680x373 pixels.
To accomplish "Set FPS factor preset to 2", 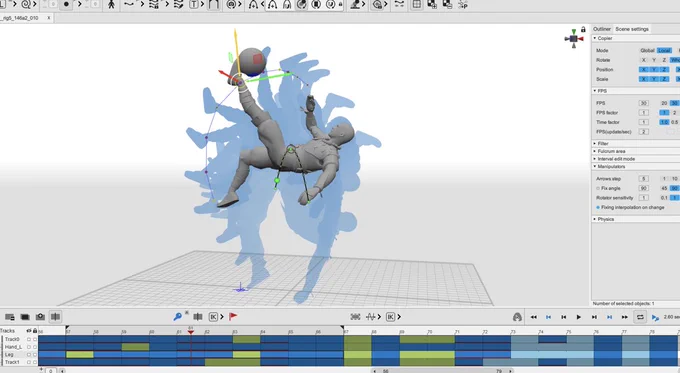I will click(x=674, y=113).
